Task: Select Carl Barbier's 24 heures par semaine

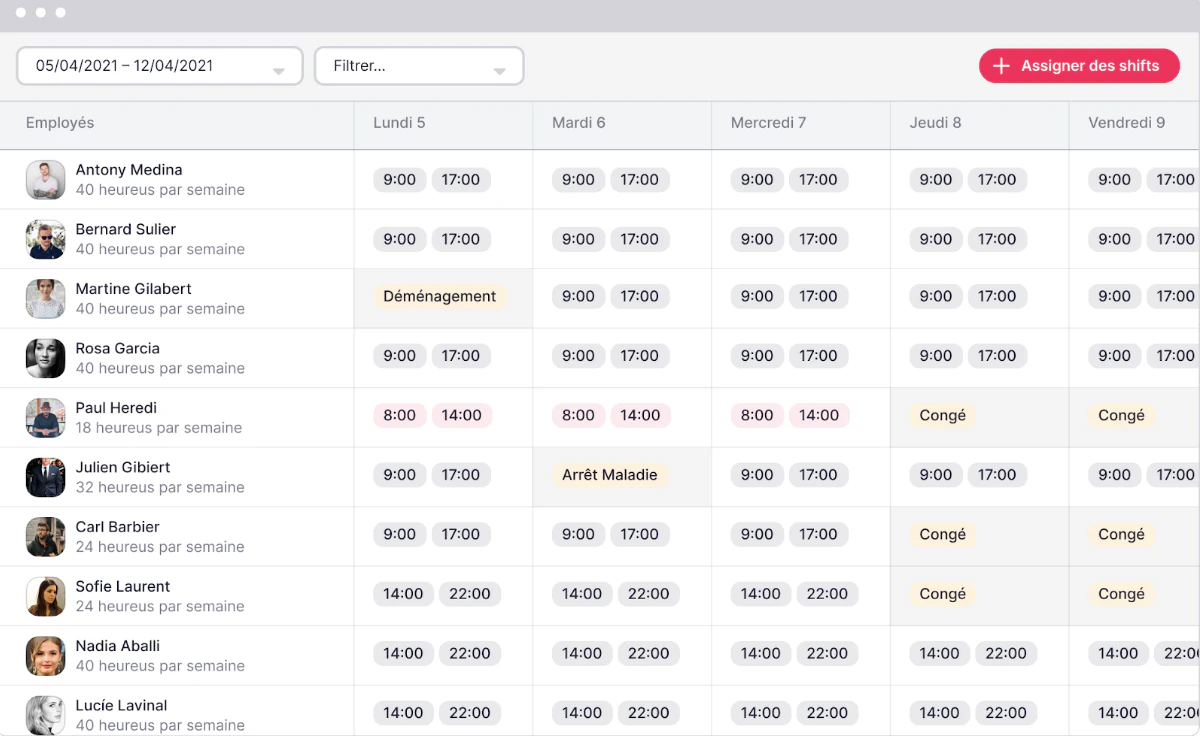Action: click(x=160, y=547)
